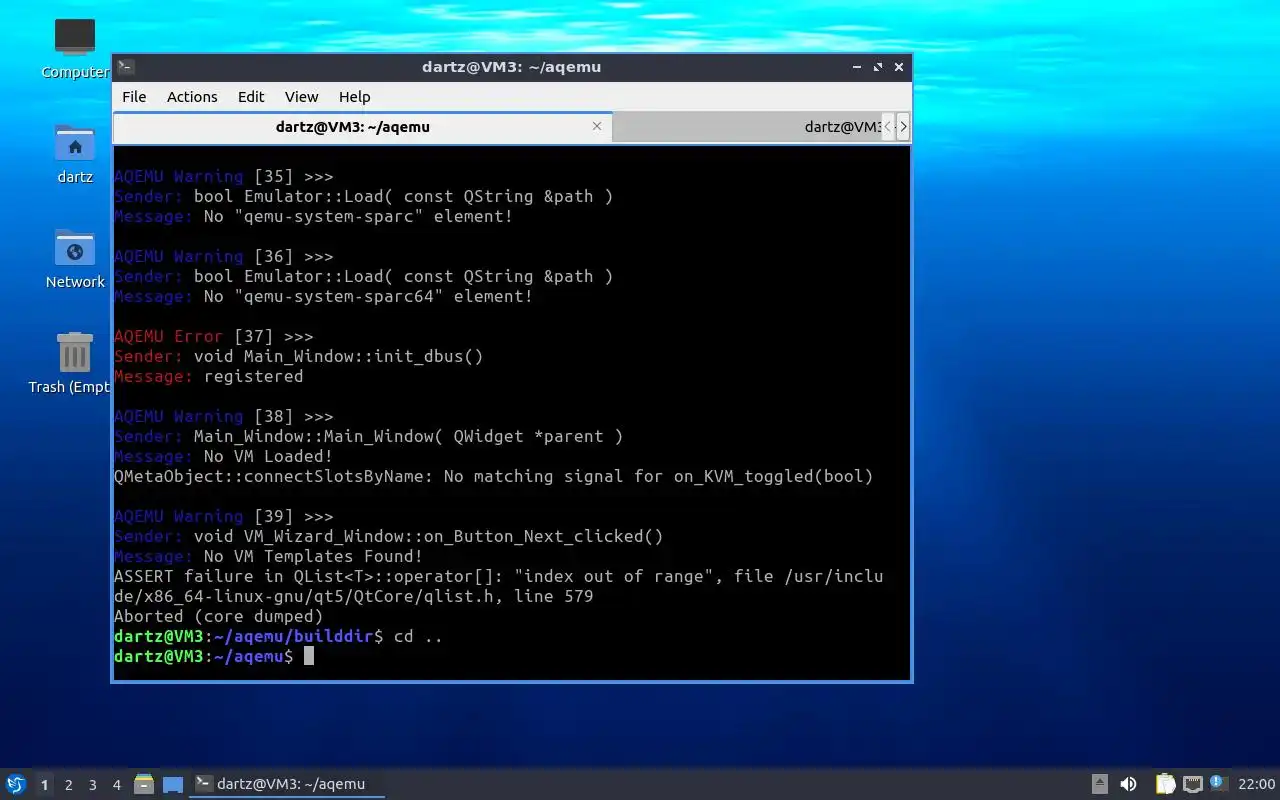Screen dimensions: 1280x800
Task: Switch to workspace 2 in the taskbar
Action: (69, 785)
